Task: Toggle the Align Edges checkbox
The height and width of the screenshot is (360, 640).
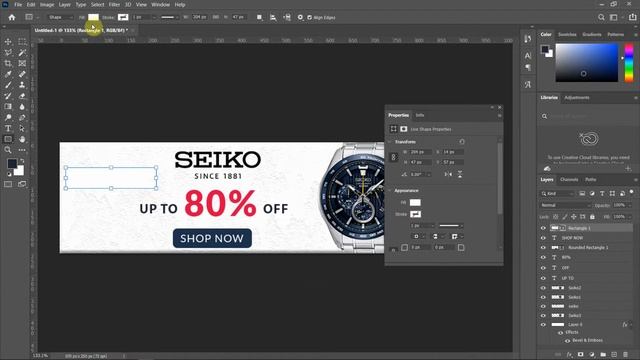Action: [x=309, y=18]
